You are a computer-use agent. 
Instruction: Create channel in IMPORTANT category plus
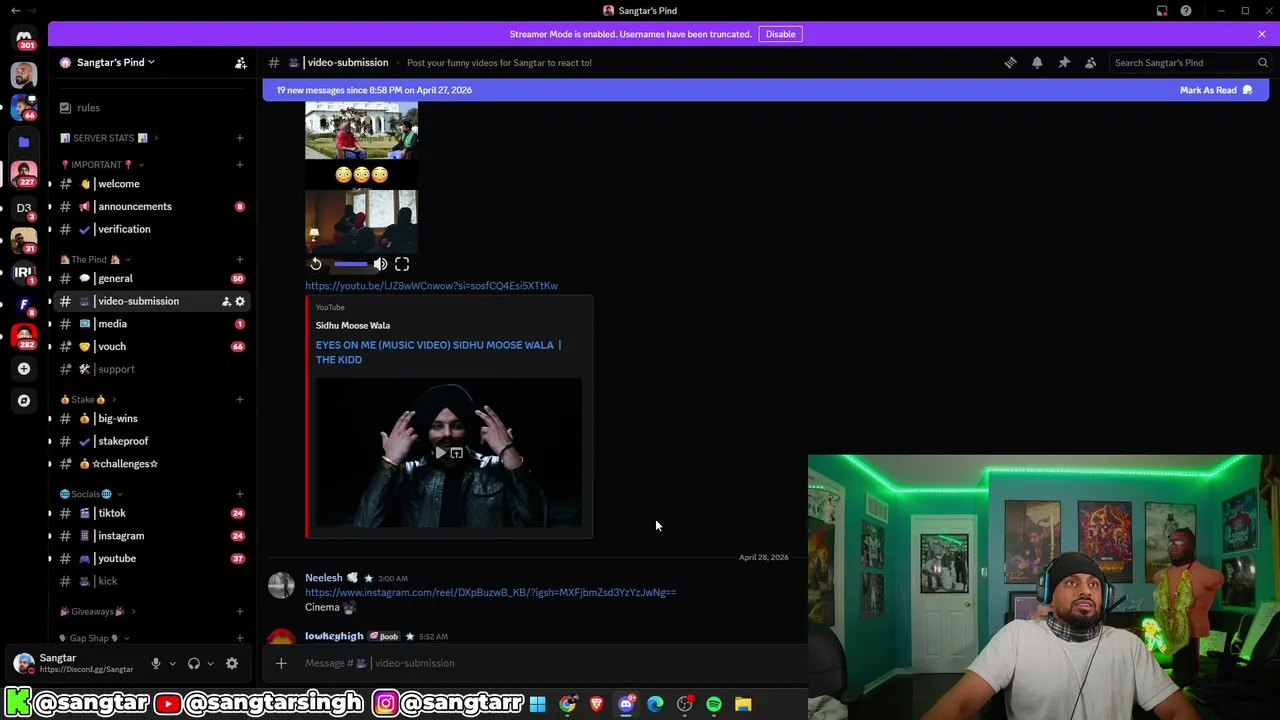coord(240,164)
